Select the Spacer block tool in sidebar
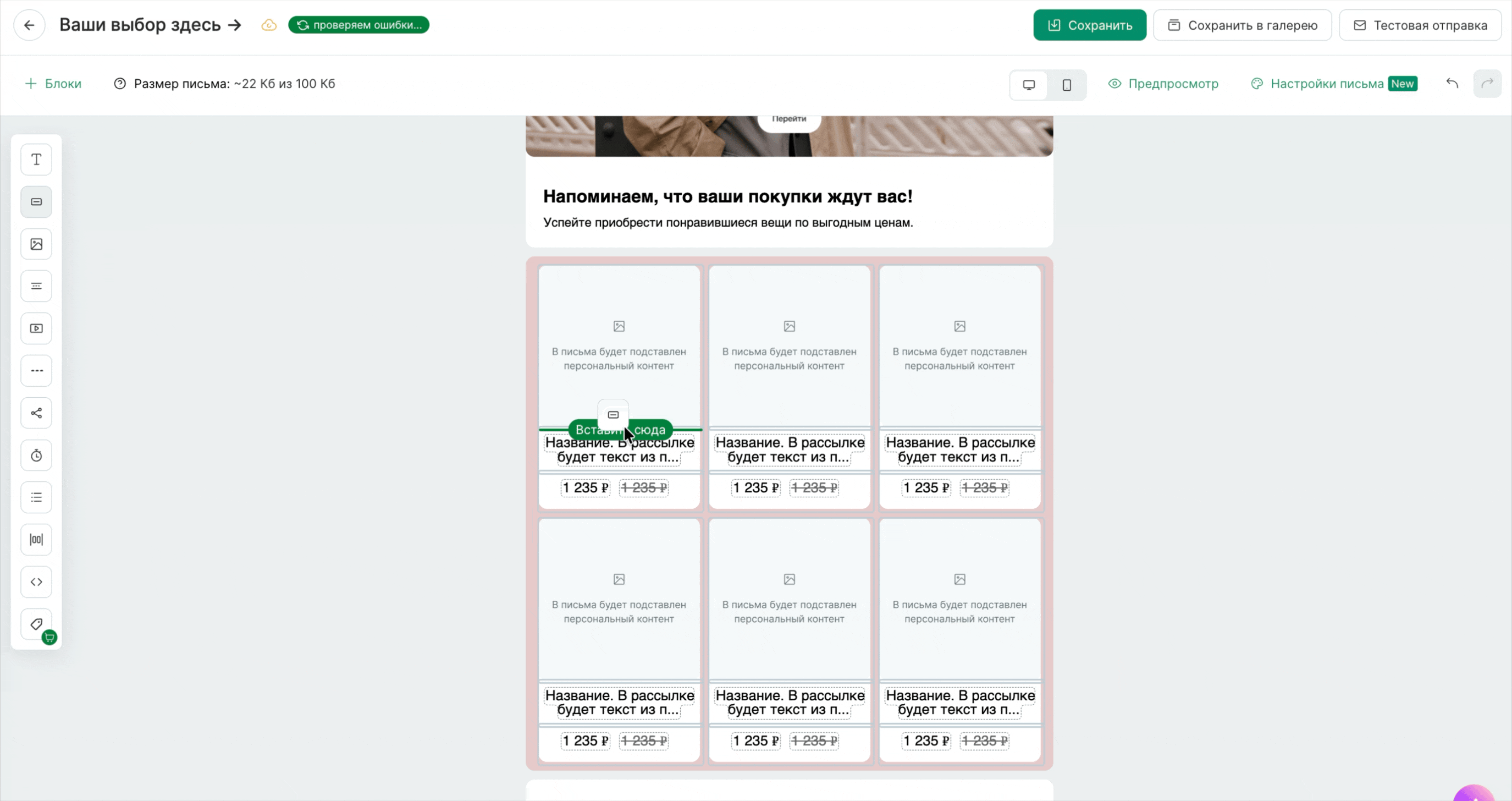 tap(36, 540)
